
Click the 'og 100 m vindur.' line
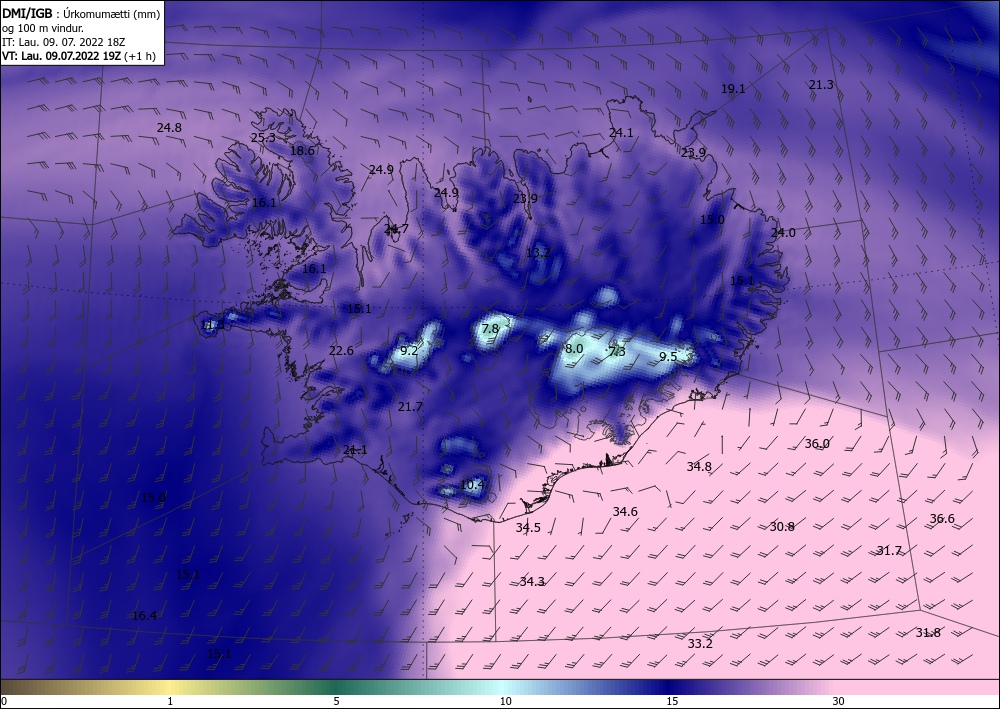pyautogui.click(x=43, y=28)
